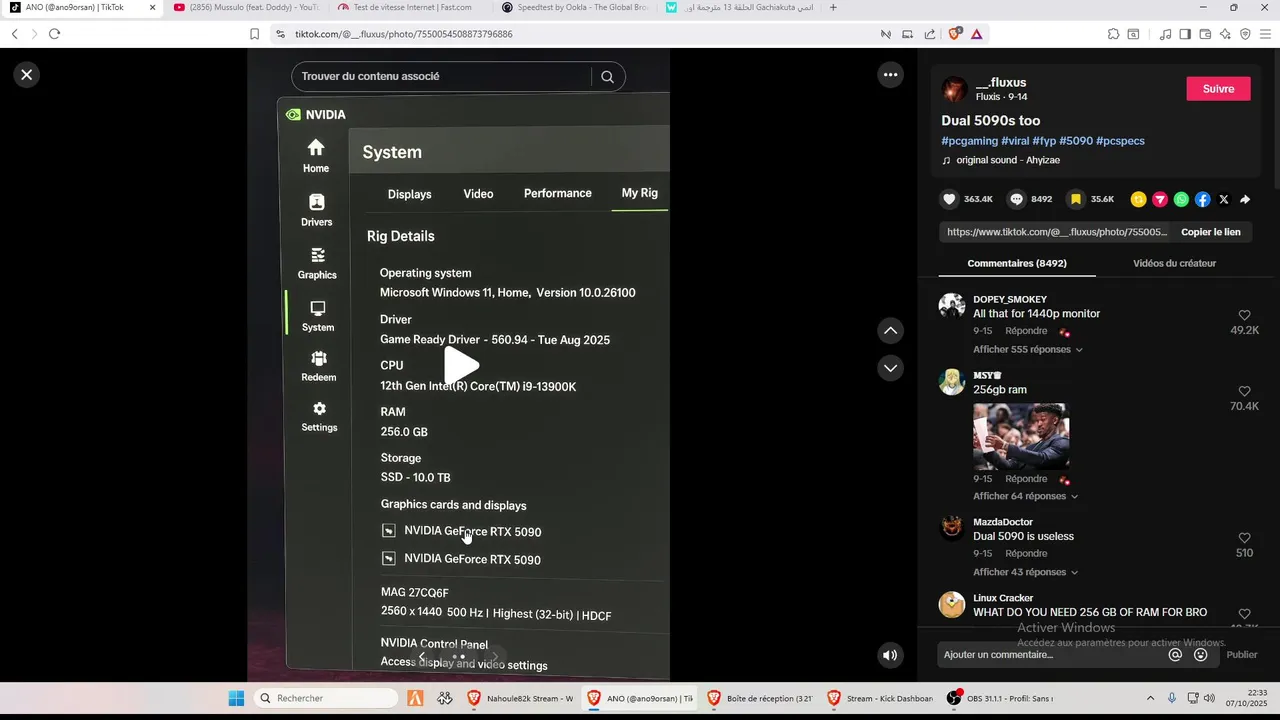Show hidden system tray icons chevron
Screen dimensions: 1280x720
(1150, 698)
